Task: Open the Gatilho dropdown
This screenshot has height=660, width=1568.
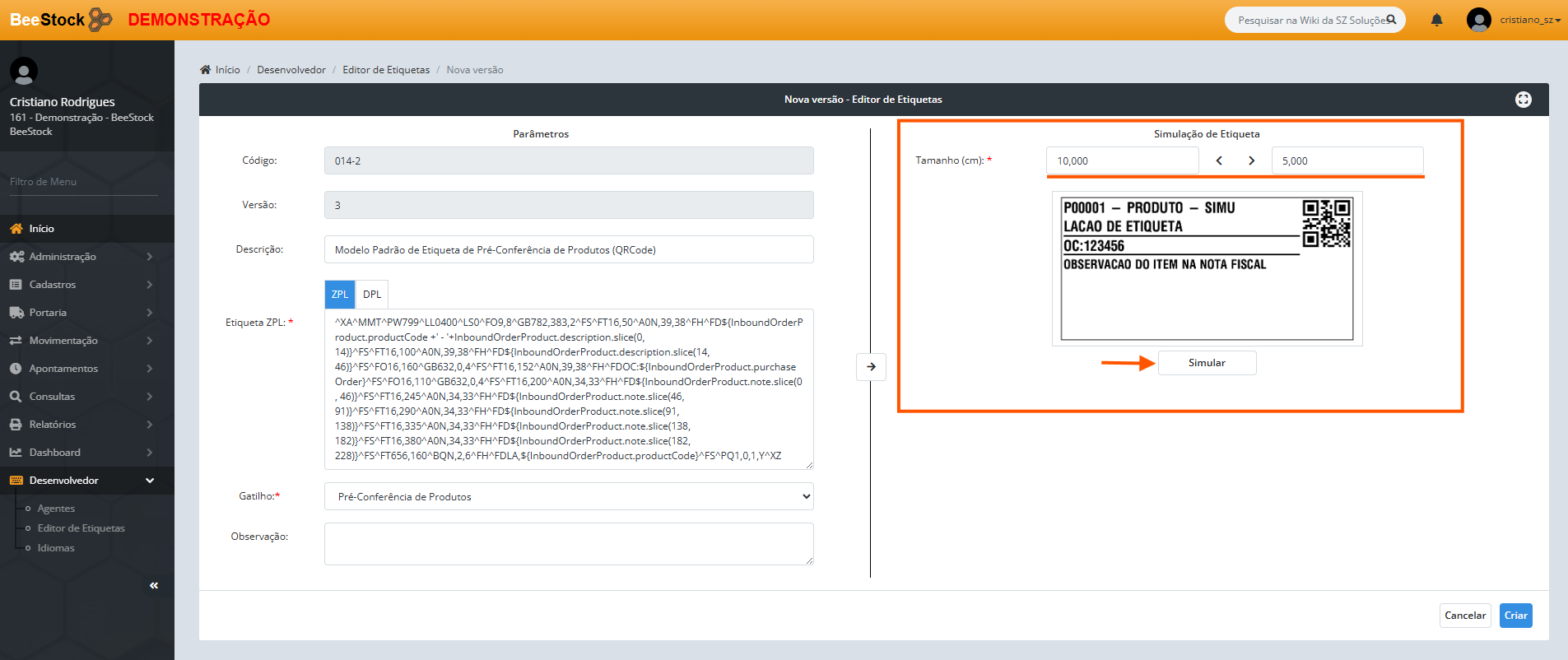Action: [569, 496]
